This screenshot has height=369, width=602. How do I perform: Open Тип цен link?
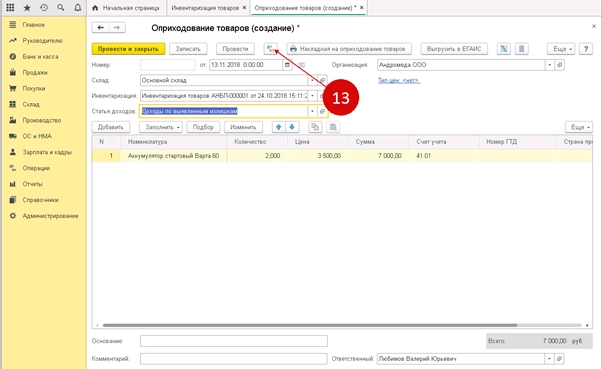click(x=399, y=80)
